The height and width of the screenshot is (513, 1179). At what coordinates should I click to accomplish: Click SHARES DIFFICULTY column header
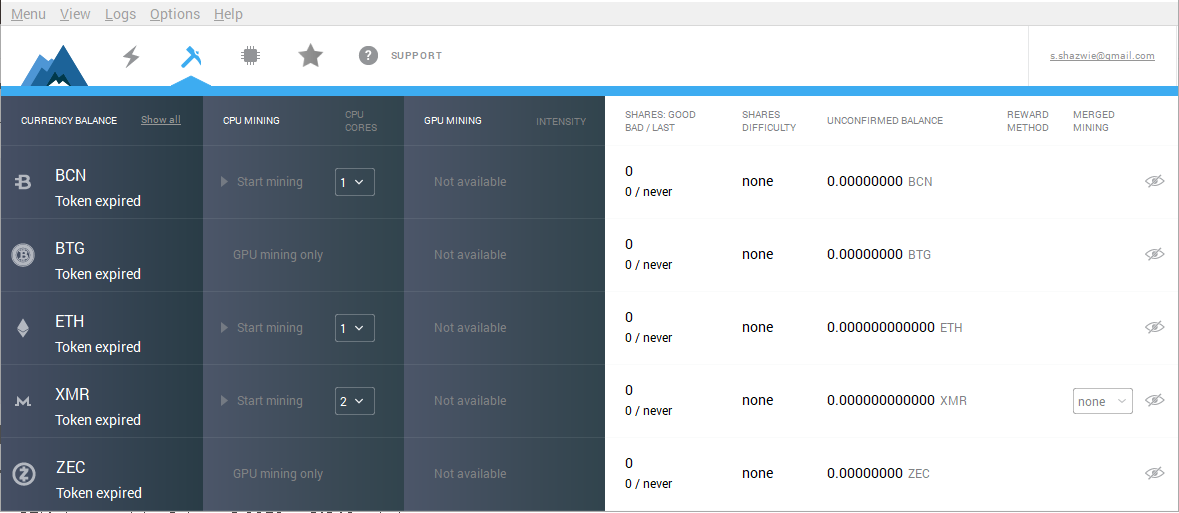coord(768,121)
